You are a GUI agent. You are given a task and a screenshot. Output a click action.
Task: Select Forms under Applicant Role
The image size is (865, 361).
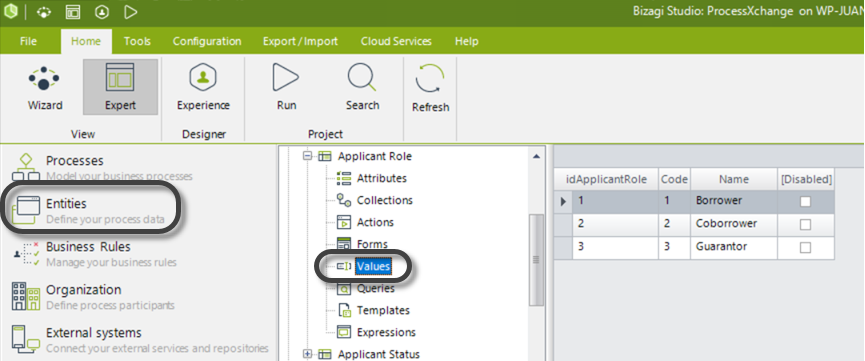point(372,244)
